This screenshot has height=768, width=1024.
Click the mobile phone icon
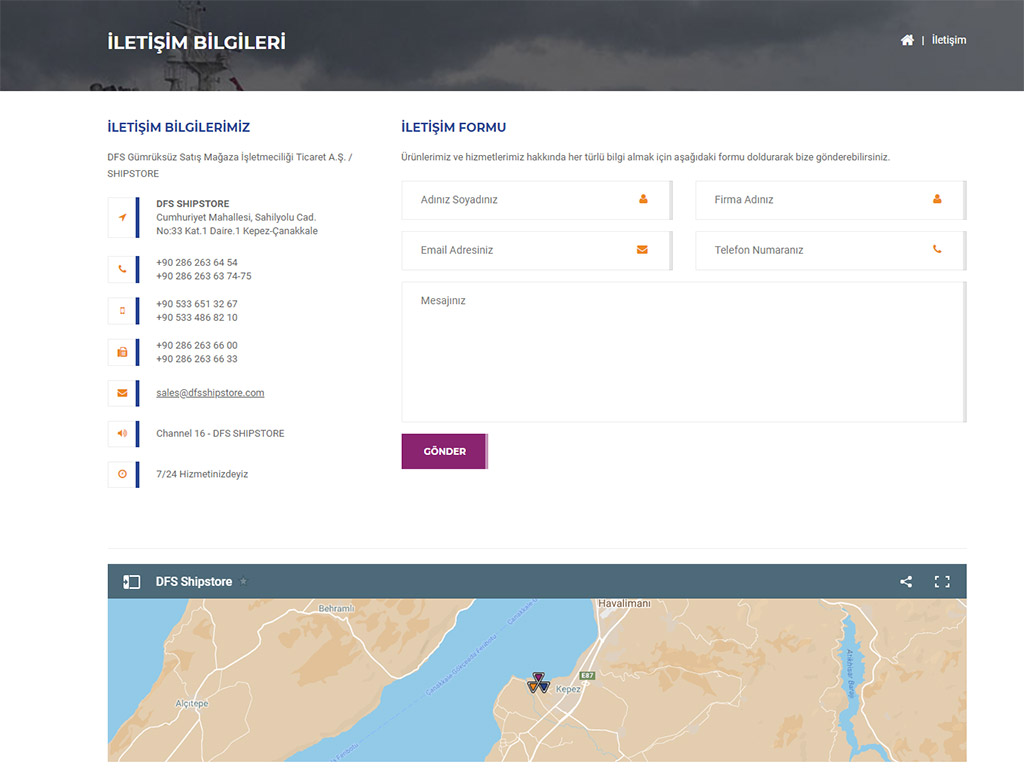point(122,311)
